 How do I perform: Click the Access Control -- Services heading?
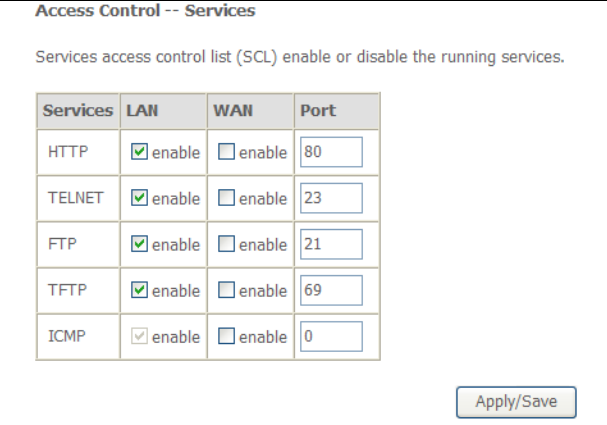pyautogui.click(x=145, y=11)
